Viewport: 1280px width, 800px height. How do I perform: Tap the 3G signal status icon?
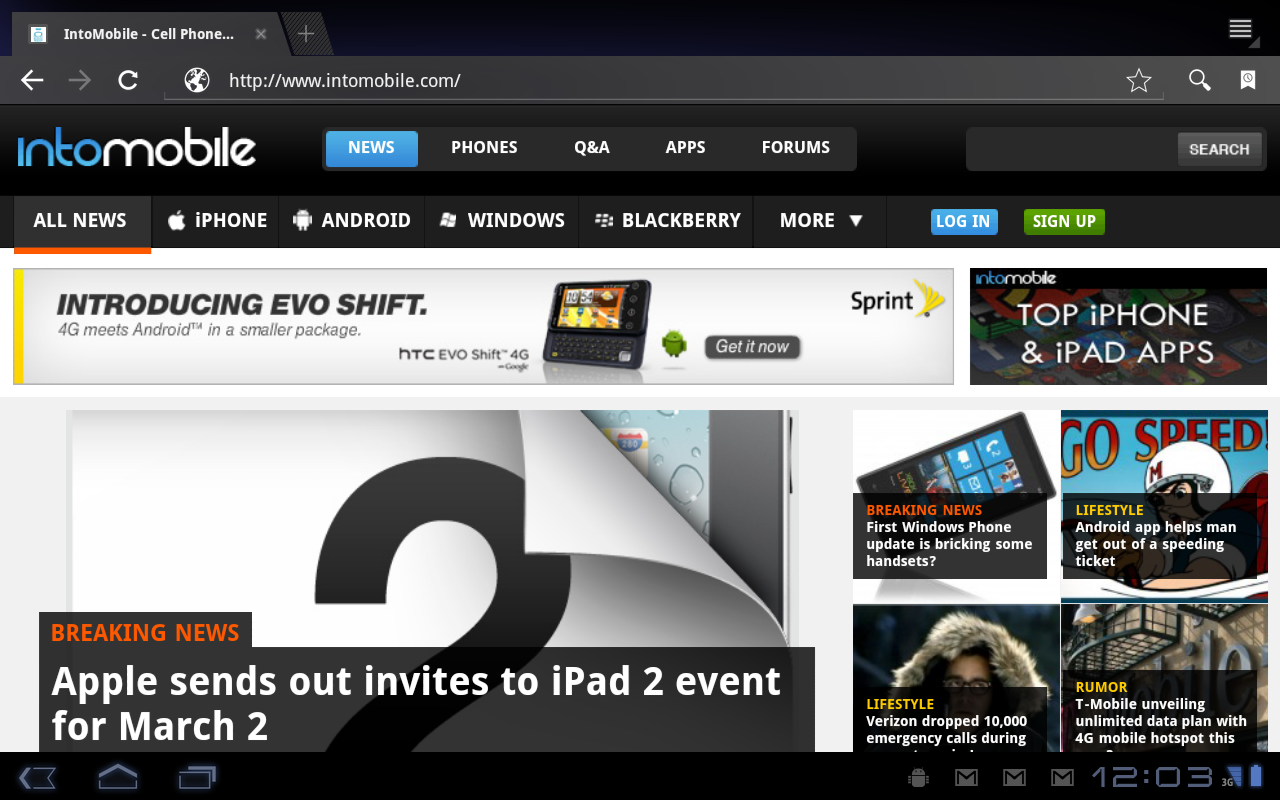coord(1231,777)
